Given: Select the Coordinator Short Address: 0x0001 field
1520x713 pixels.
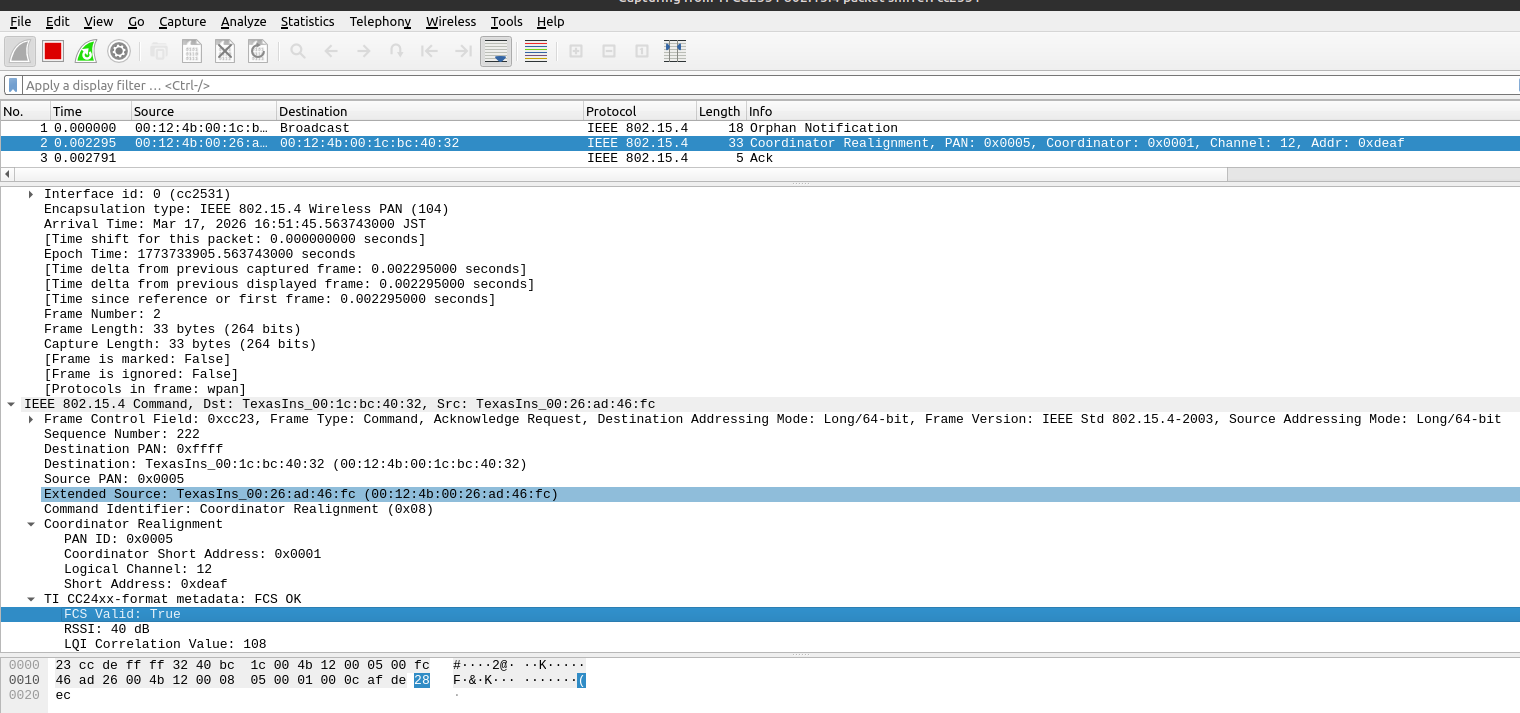Looking at the screenshot, I should [192, 554].
